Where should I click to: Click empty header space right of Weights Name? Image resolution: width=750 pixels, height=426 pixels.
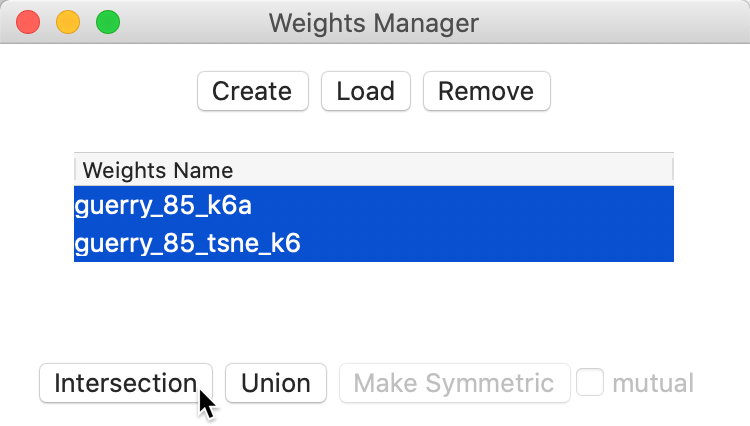pos(450,170)
